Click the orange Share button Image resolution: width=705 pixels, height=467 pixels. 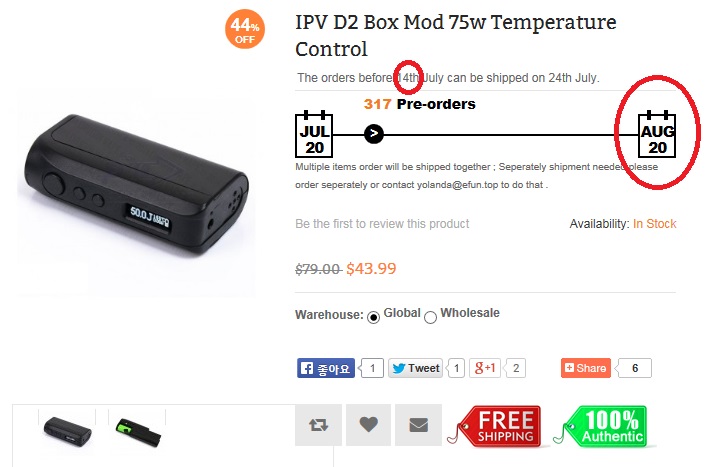pos(585,368)
